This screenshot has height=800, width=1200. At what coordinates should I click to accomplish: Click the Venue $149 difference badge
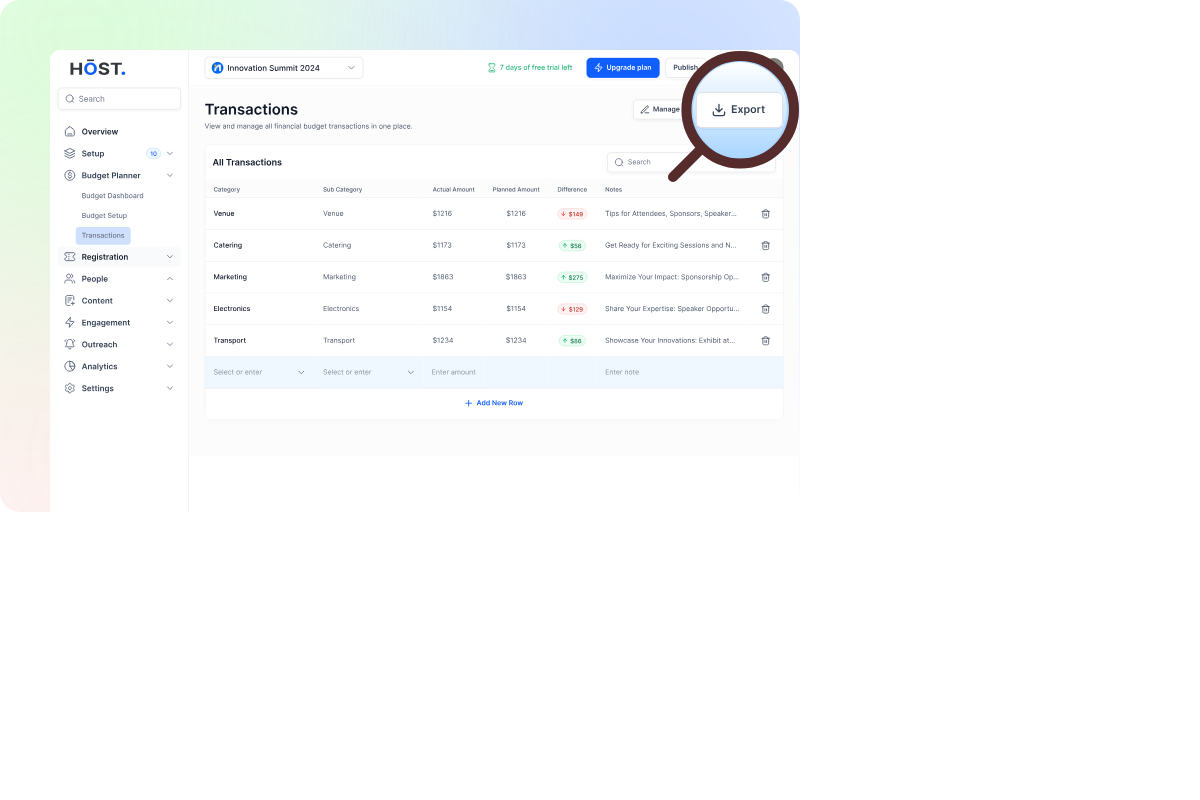click(572, 214)
